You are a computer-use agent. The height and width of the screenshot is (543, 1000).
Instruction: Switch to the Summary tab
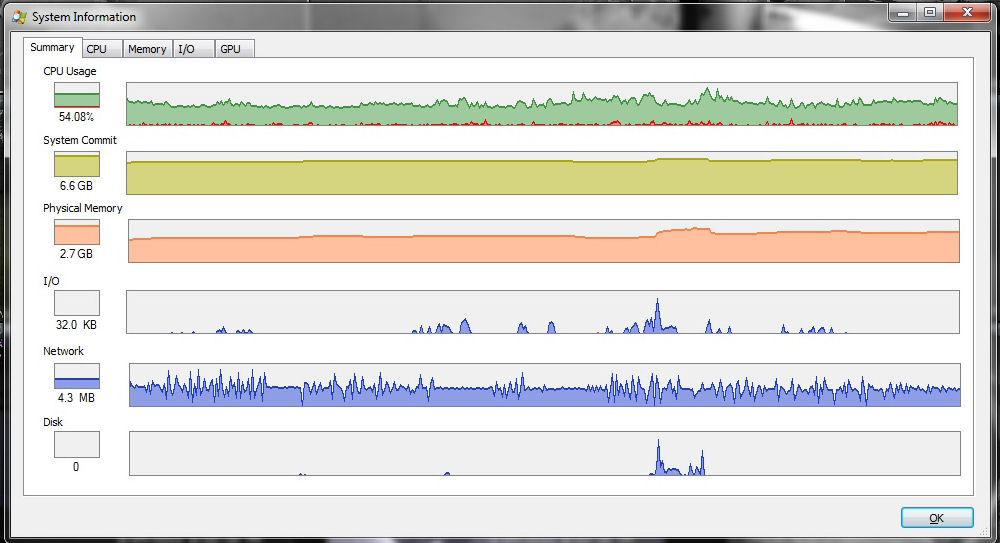click(x=52, y=47)
